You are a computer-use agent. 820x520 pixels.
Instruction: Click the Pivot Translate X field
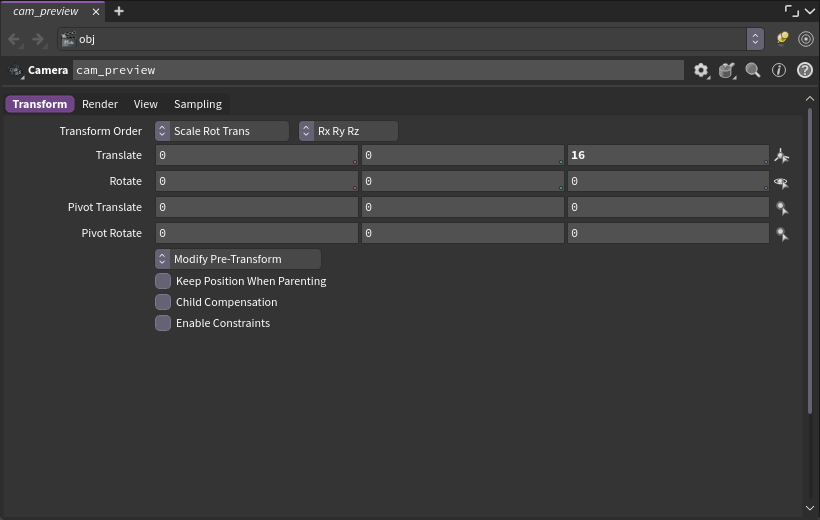coord(257,207)
